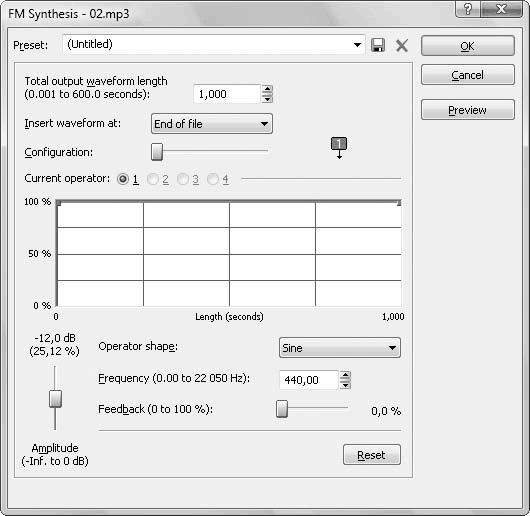The height and width of the screenshot is (516, 530).
Task: Click the Feedback slider handle
Action: coord(282,409)
